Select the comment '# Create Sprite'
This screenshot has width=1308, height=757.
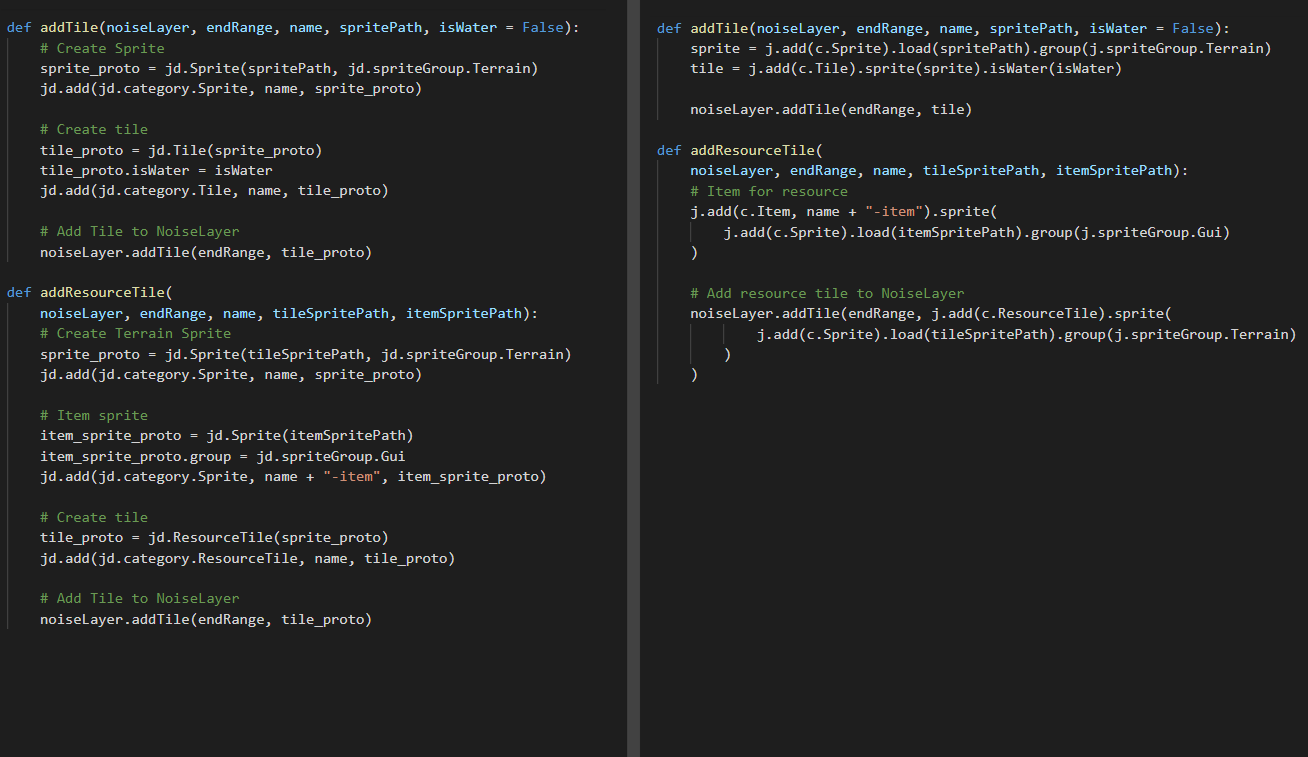[x=102, y=48]
